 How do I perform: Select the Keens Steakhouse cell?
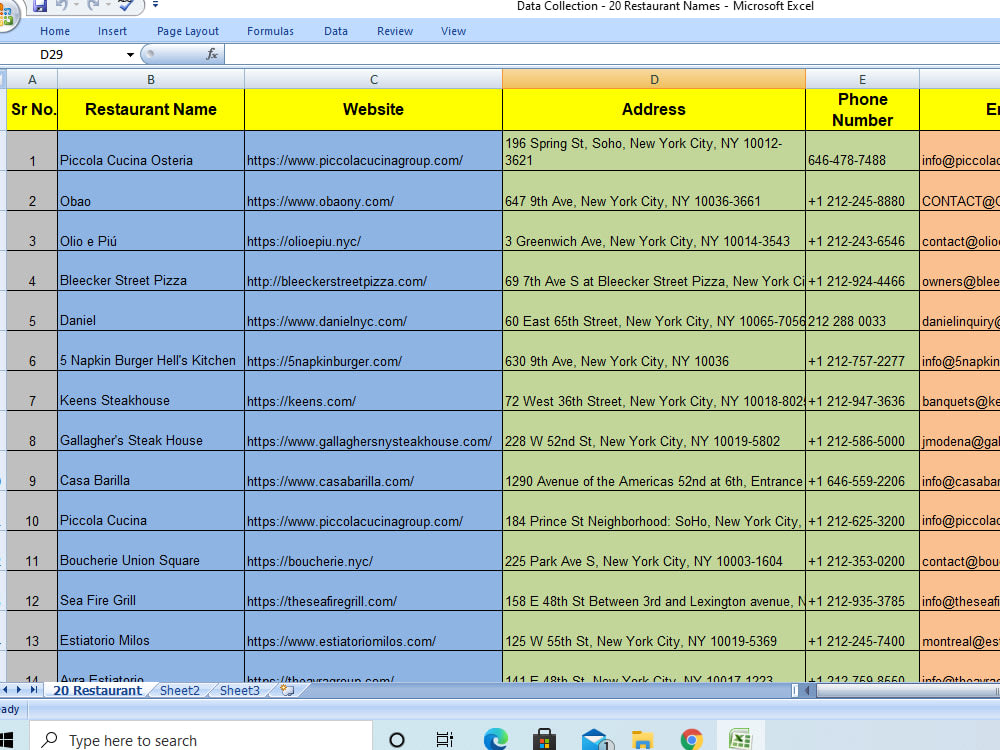[151, 391]
